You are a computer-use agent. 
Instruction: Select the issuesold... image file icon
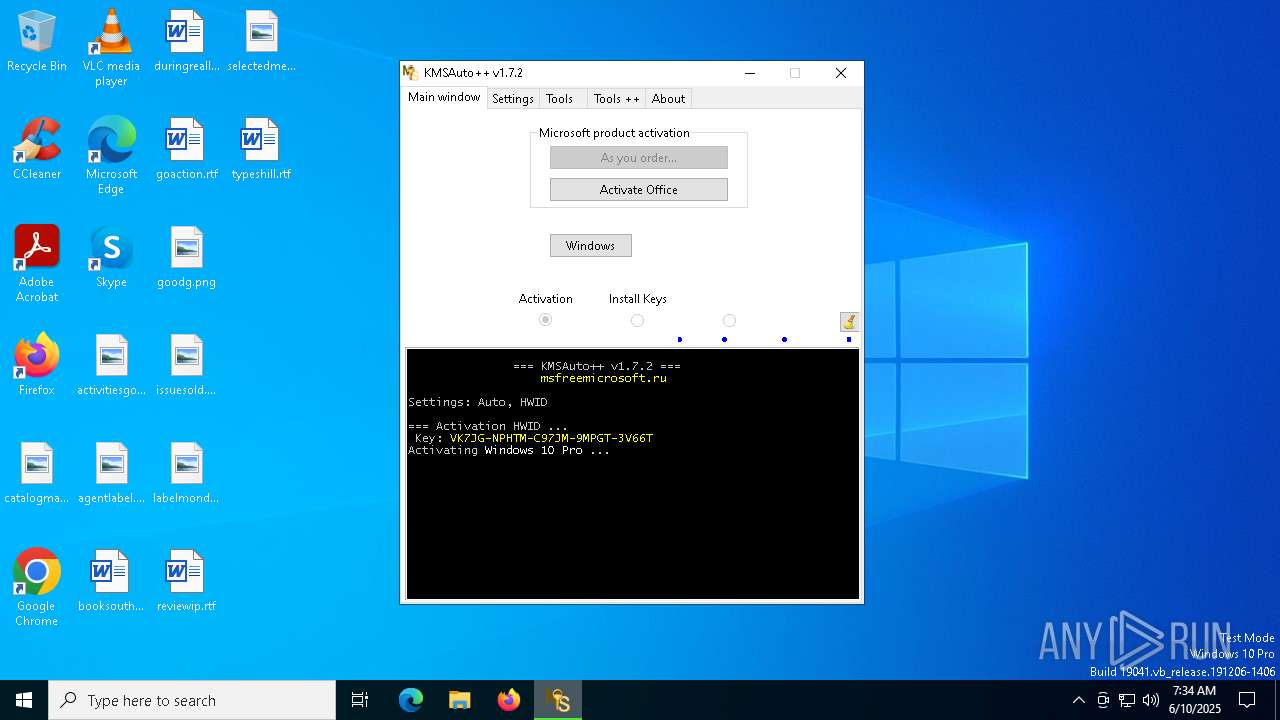point(186,366)
